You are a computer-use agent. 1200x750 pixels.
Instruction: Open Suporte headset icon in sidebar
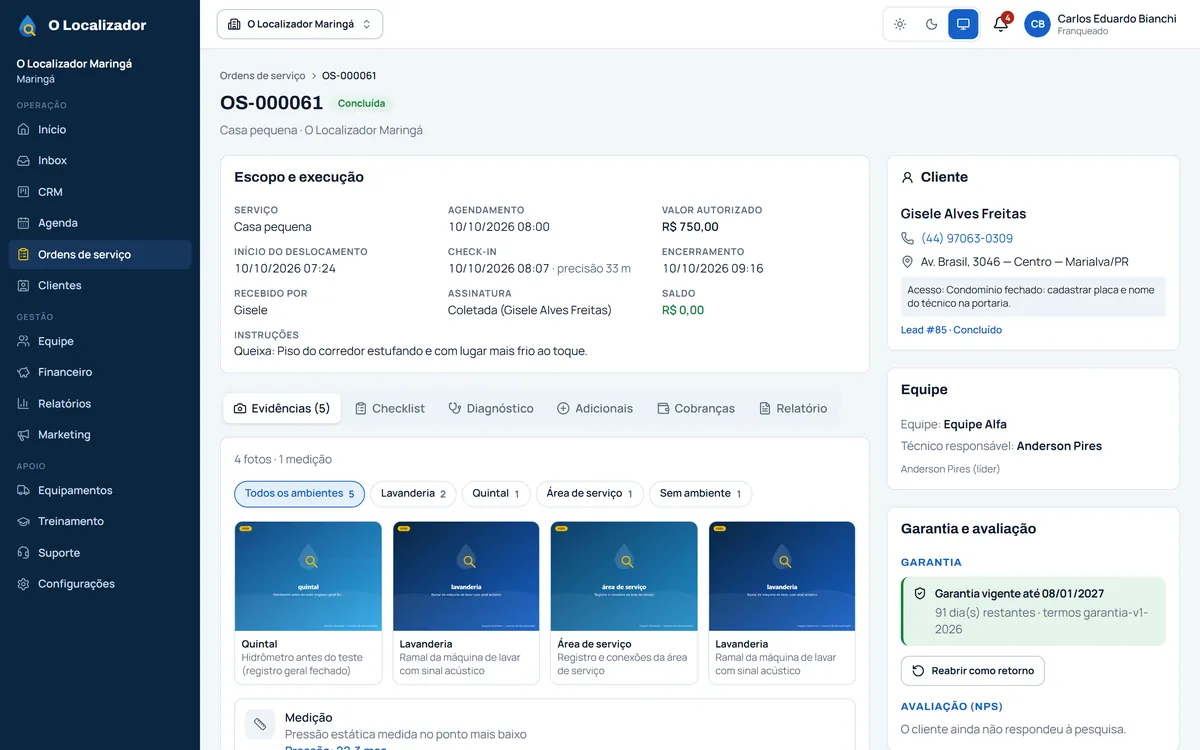coord(24,553)
